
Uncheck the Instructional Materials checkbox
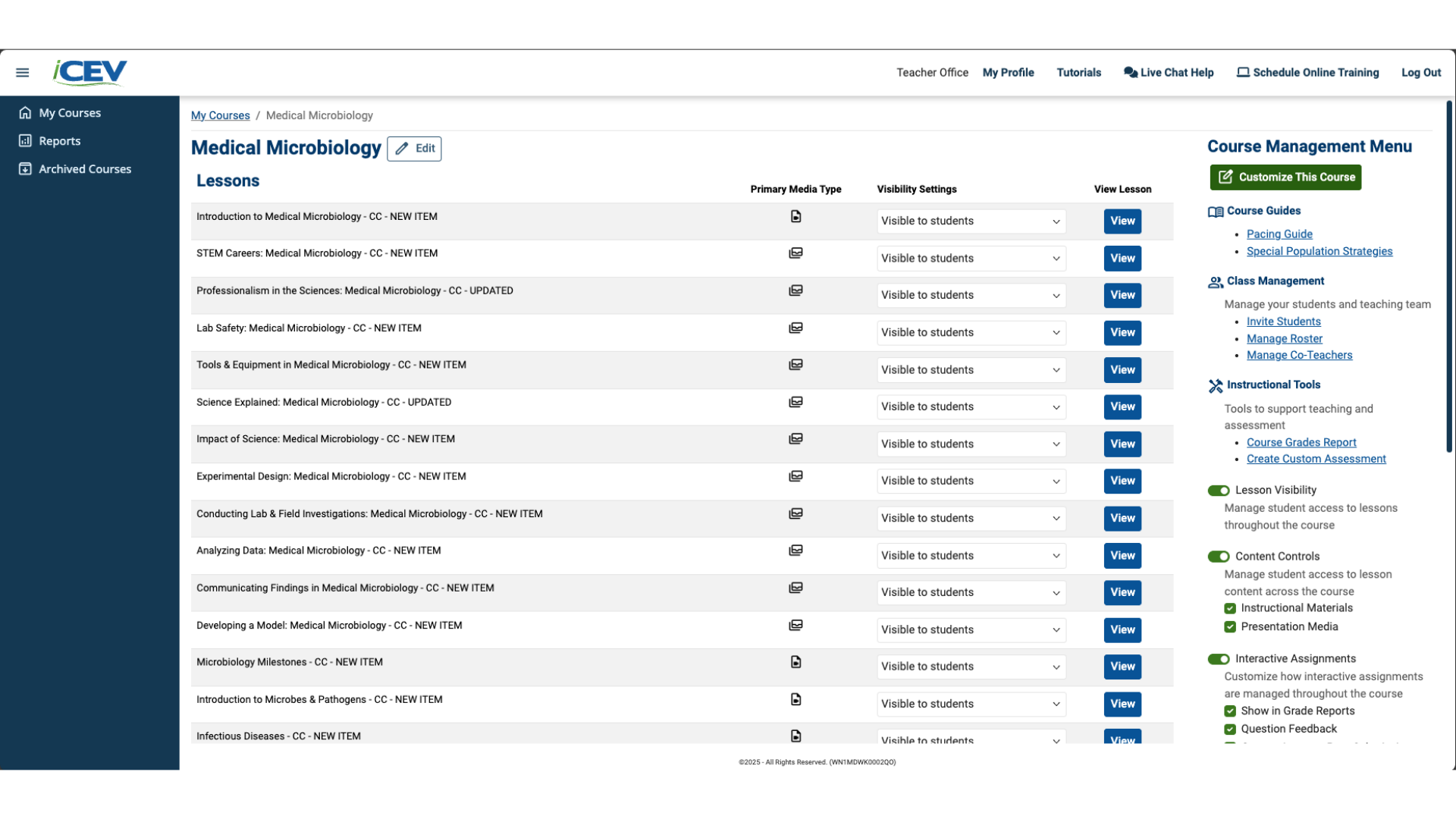point(1230,608)
